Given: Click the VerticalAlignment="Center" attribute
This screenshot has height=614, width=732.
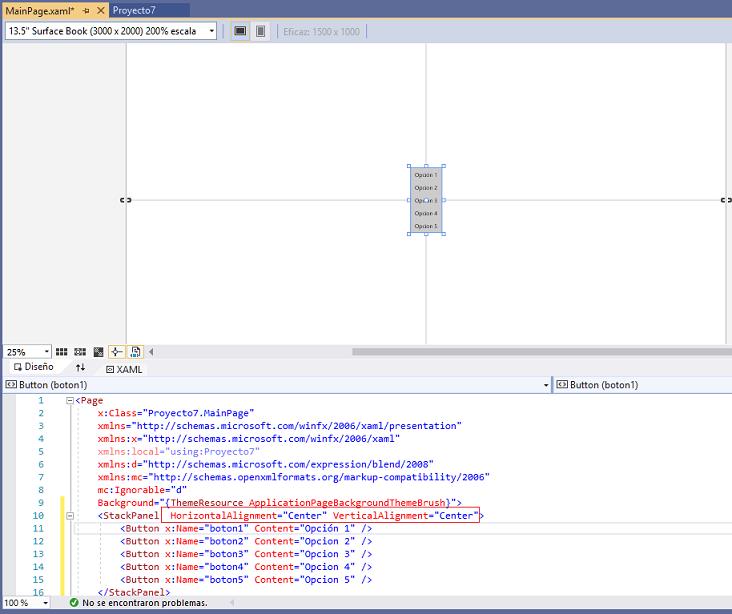Looking at the screenshot, I should pyautogui.click(x=406, y=515).
